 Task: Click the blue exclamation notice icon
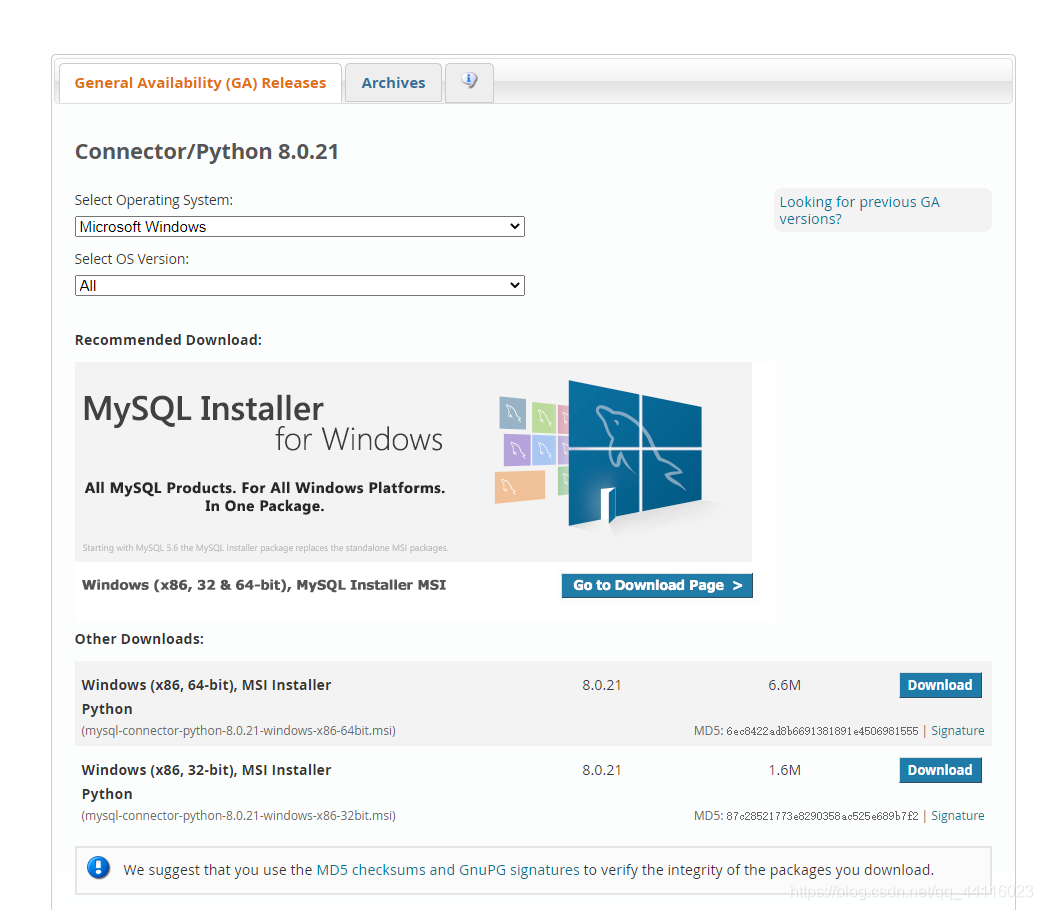(x=98, y=868)
